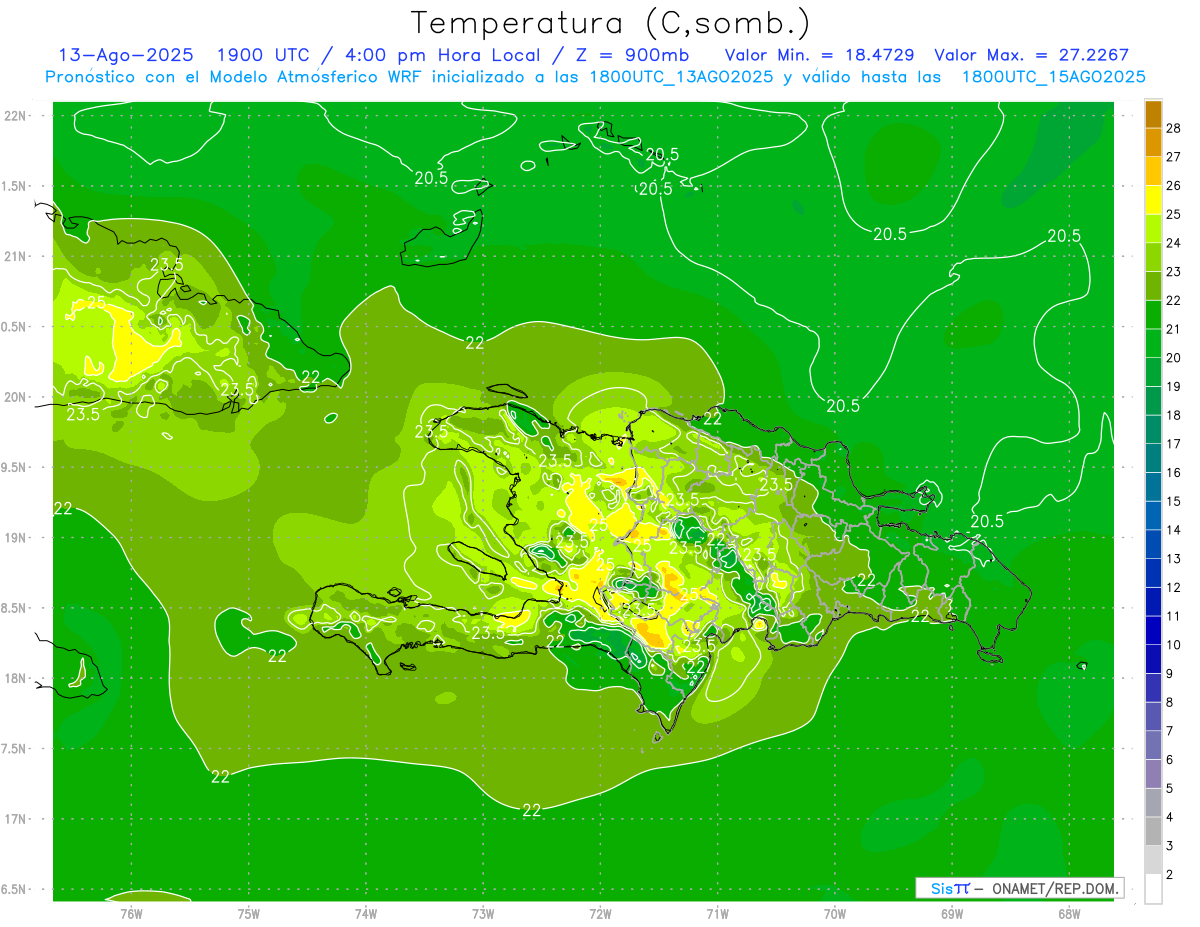Click the purple swatch between 6 and 7
The height and width of the screenshot is (927, 1200).
pyautogui.click(x=1153, y=746)
